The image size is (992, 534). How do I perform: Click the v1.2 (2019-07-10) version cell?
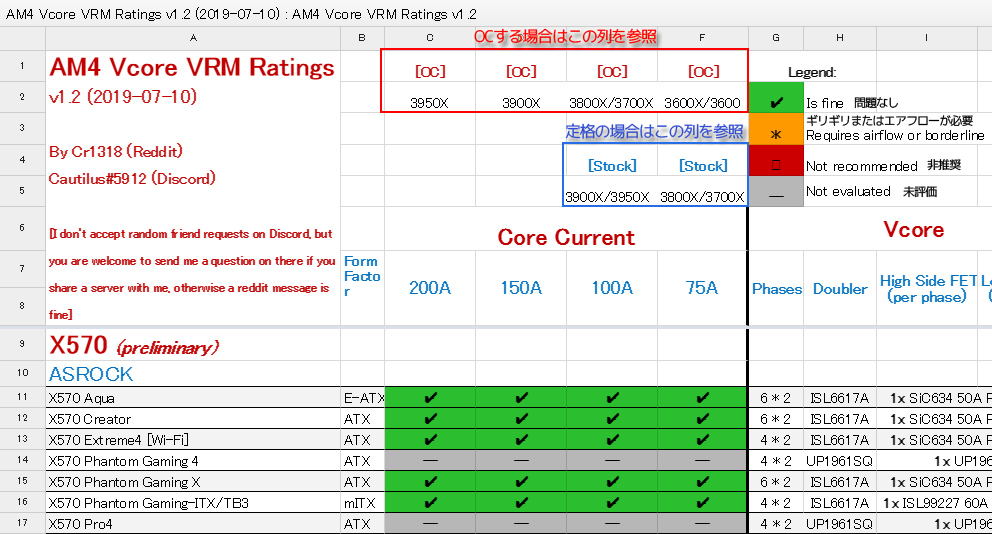tap(123, 97)
